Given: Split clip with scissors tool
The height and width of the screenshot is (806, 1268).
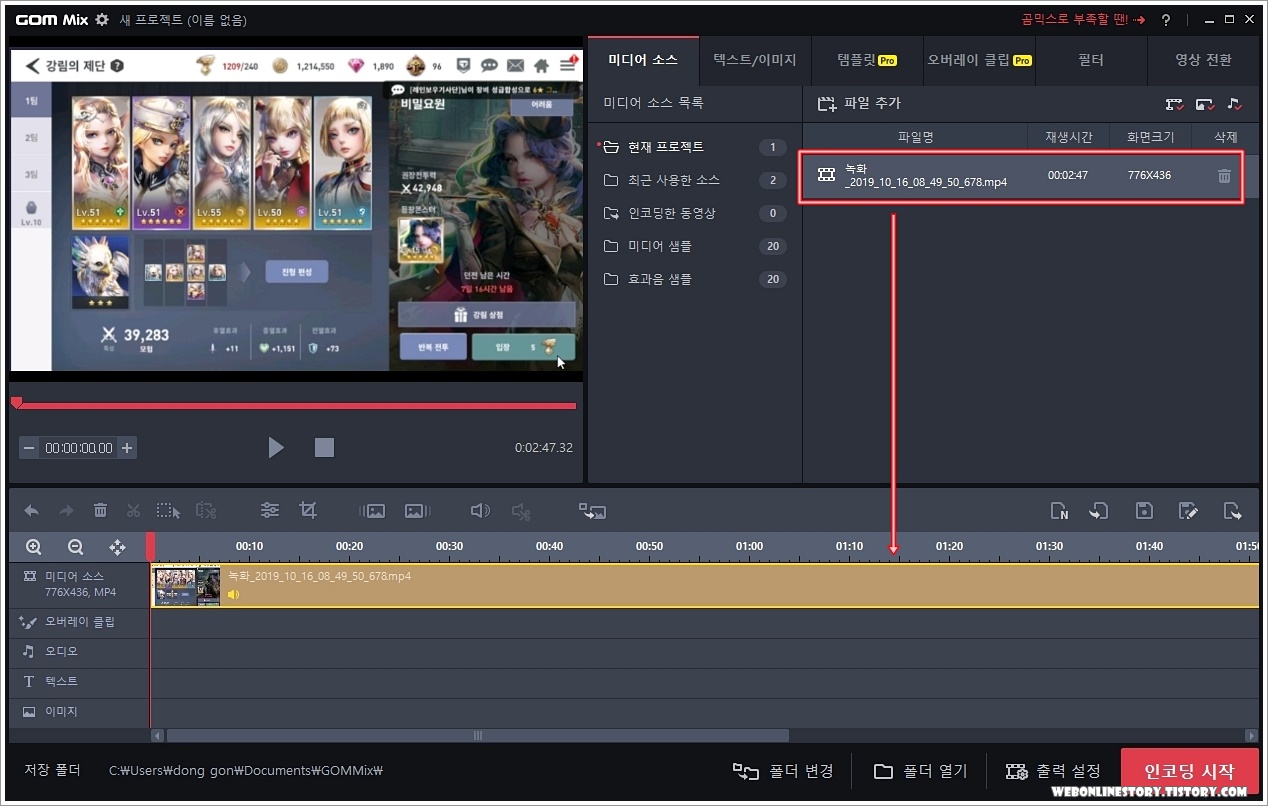Looking at the screenshot, I should (x=133, y=510).
